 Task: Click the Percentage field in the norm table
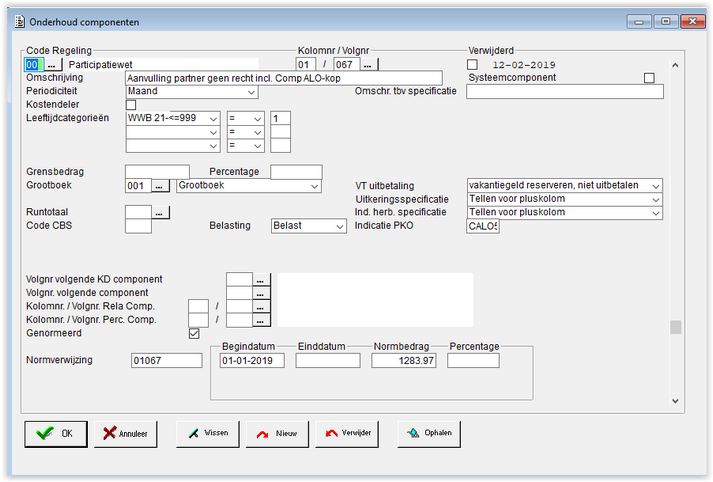point(473,361)
